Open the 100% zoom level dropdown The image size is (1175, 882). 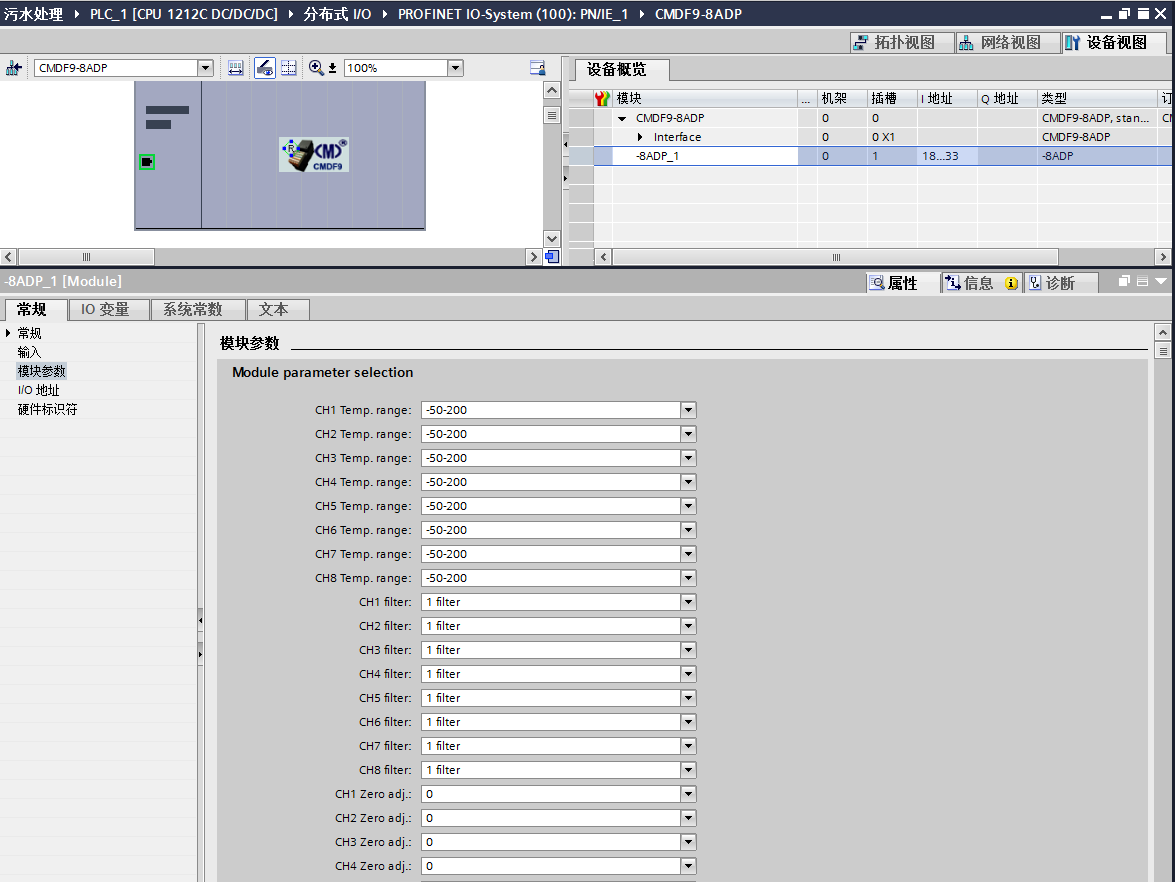click(455, 68)
